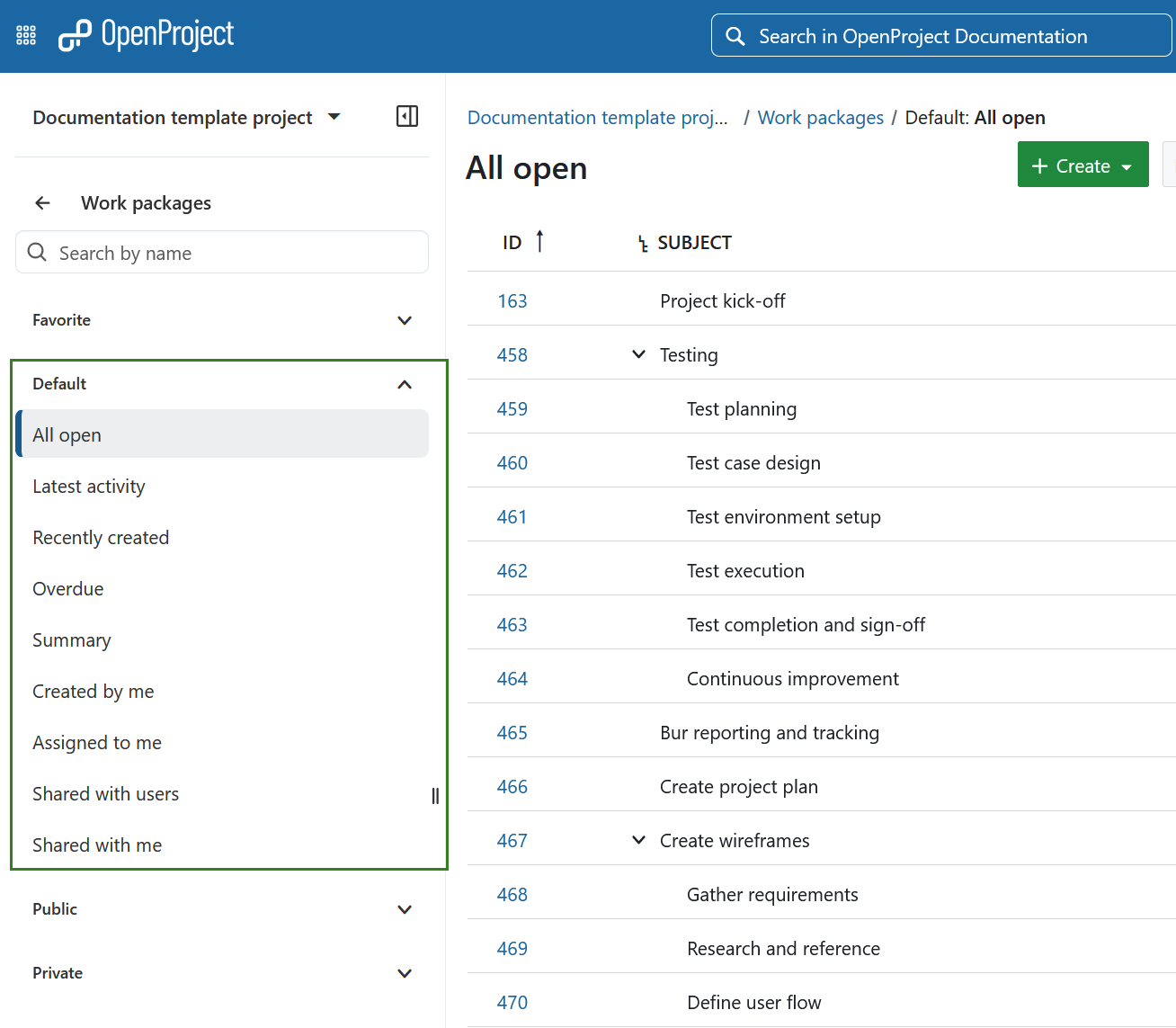Open the apps grid menu
The width and height of the screenshot is (1176, 1028).
point(25,34)
